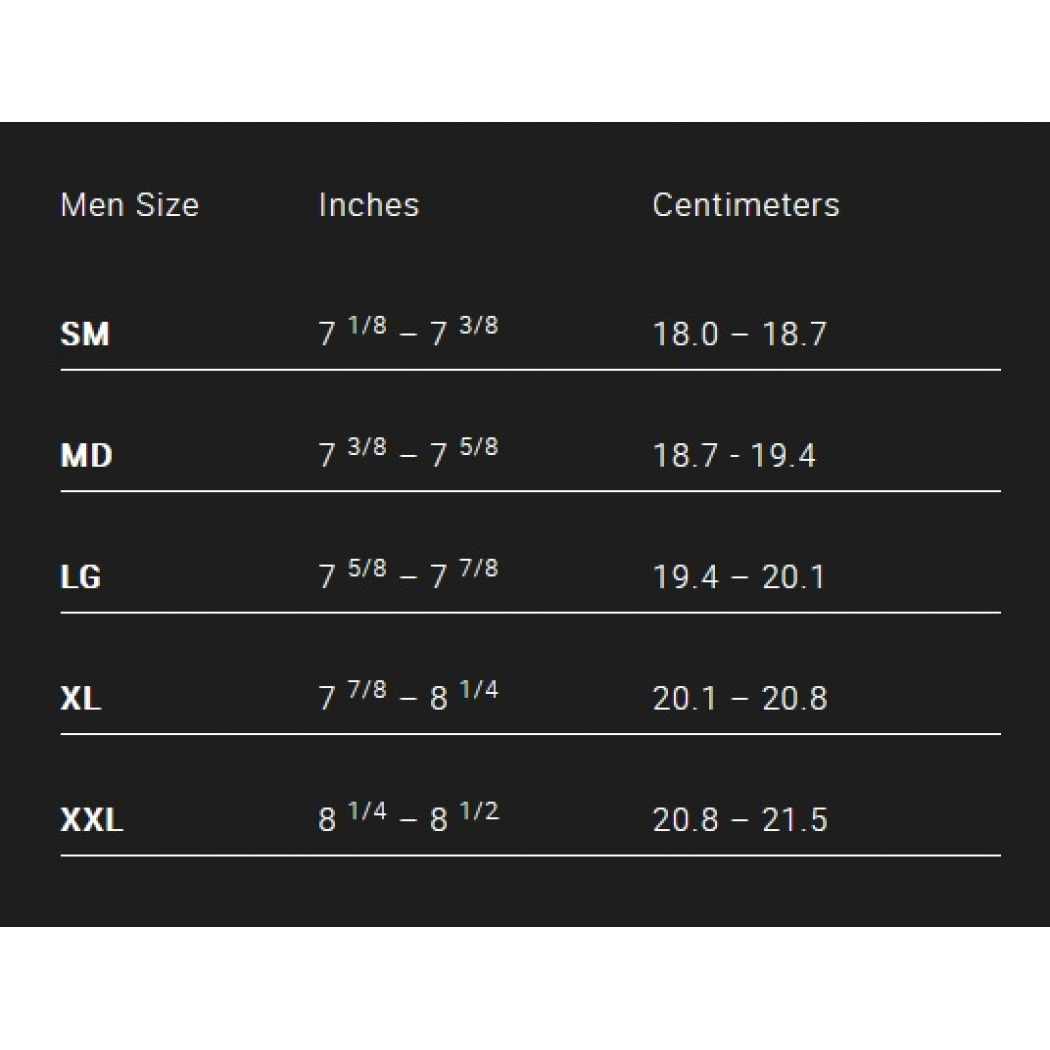Click the Men Size column header
Viewport: 1050px width, 1050px height.
[129, 205]
